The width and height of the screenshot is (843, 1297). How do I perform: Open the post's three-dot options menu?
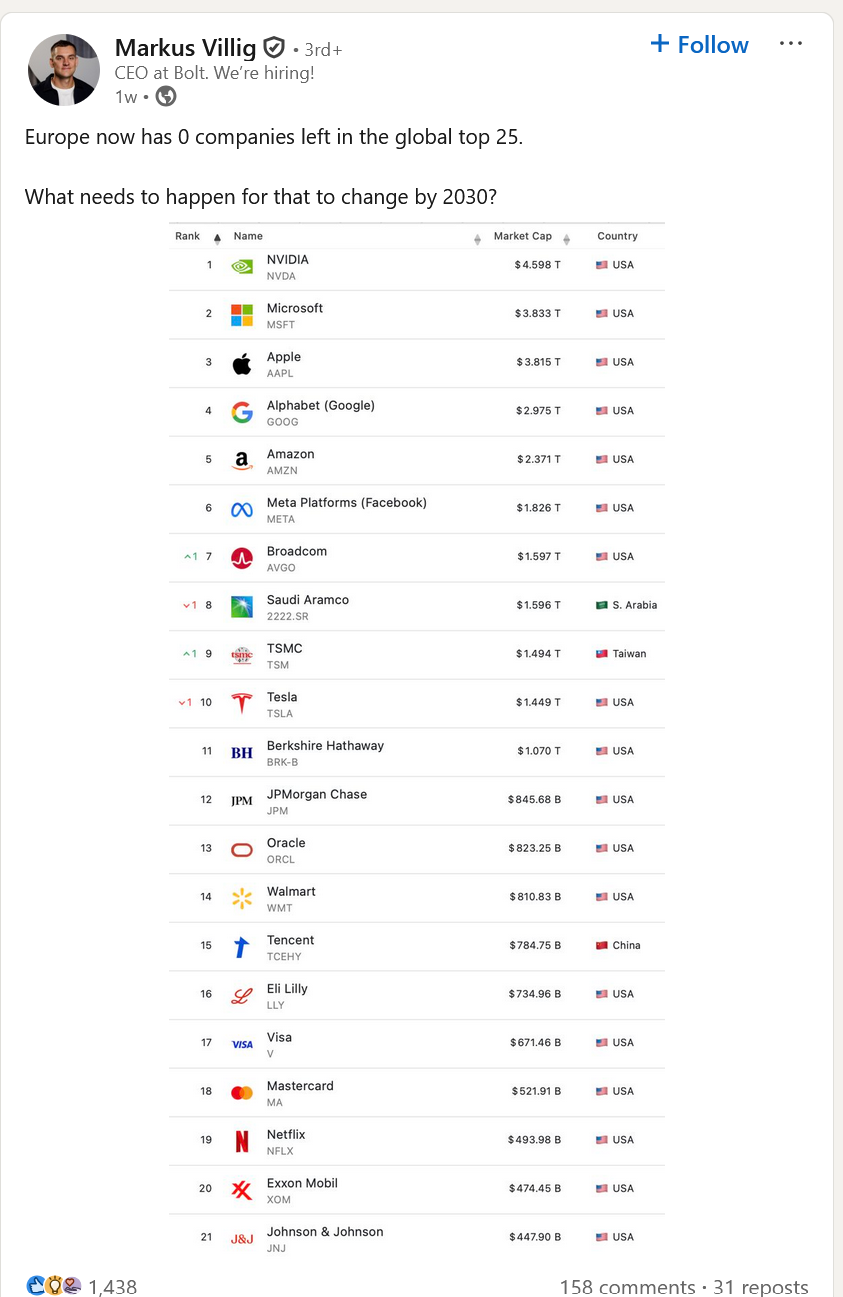coord(790,44)
